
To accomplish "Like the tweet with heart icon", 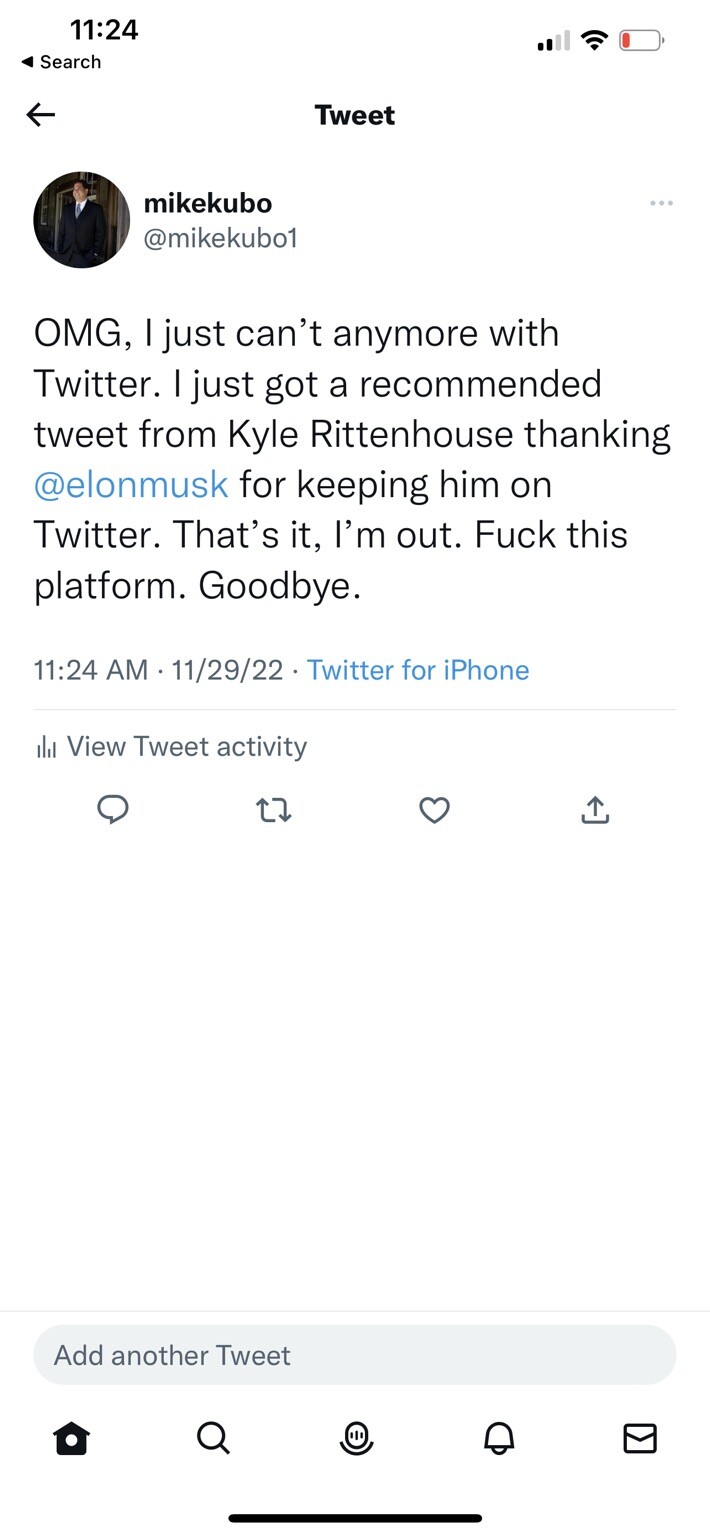I will click(434, 809).
